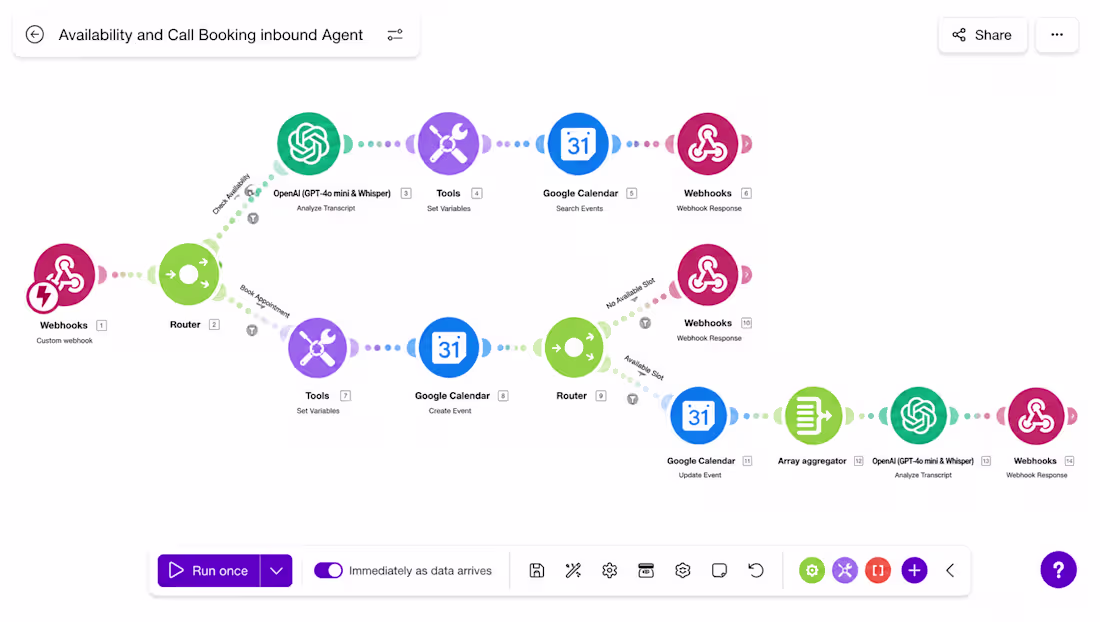Open Google Calendar Update Event module
The width and height of the screenshot is (1100, 622).
[698, 416]
